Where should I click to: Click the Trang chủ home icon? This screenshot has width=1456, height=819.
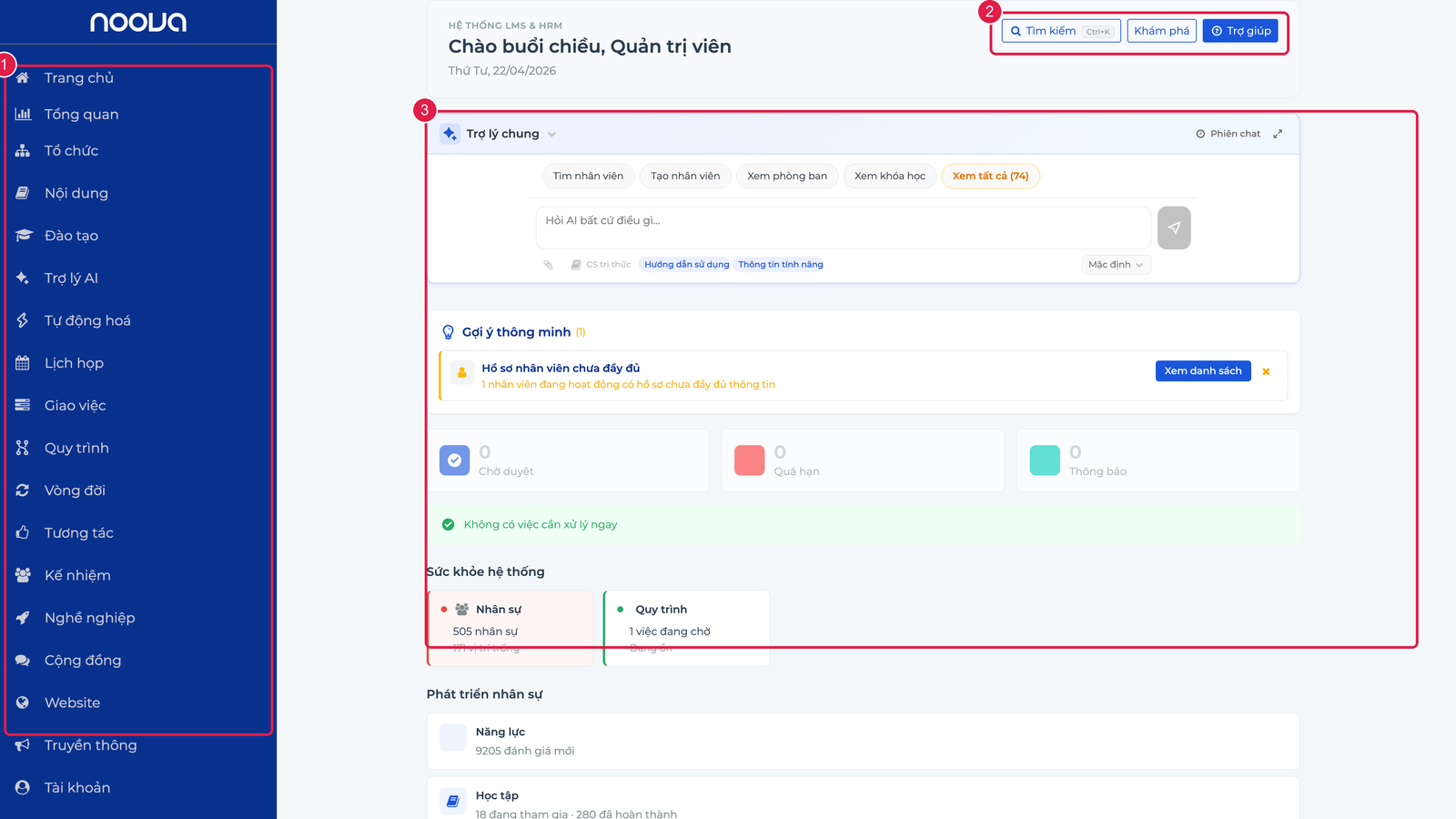tap(23, 77)
